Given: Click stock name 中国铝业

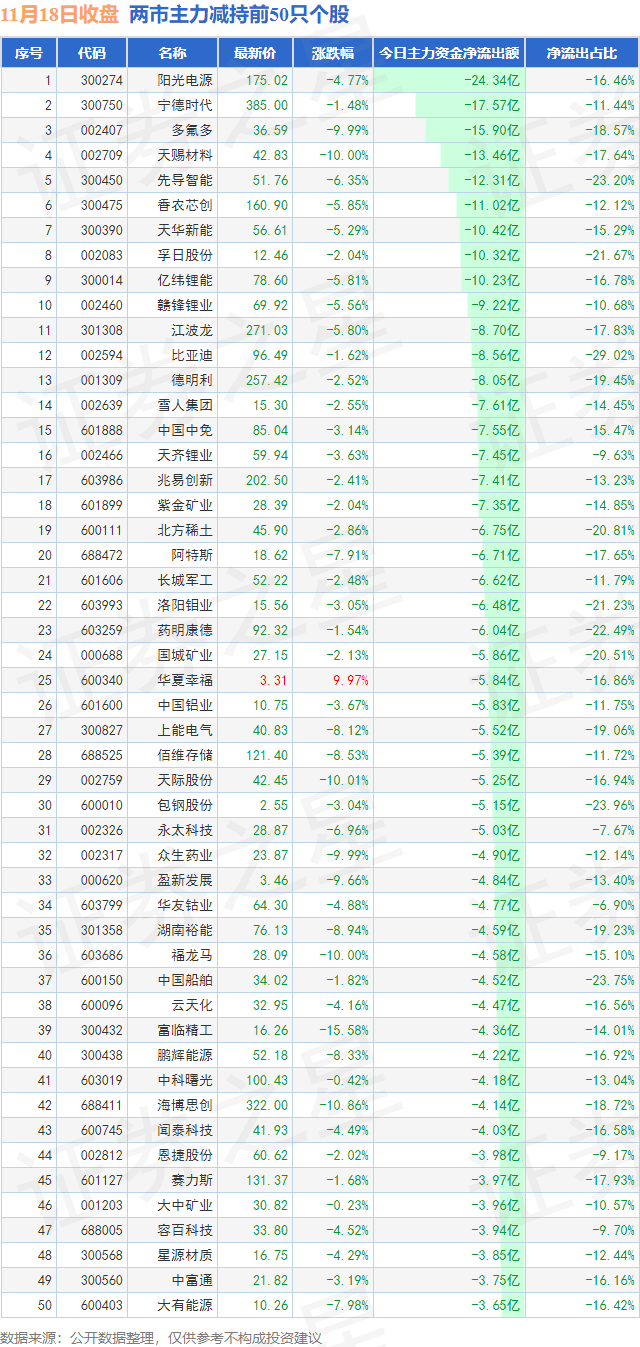Looking at the screenshot, I should click(x=185, y=705).
